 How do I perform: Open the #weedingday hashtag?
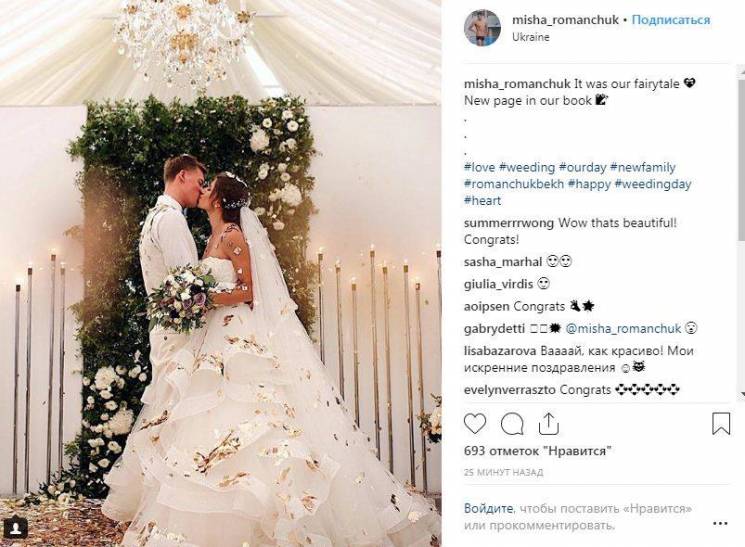[x=653, y=184]
